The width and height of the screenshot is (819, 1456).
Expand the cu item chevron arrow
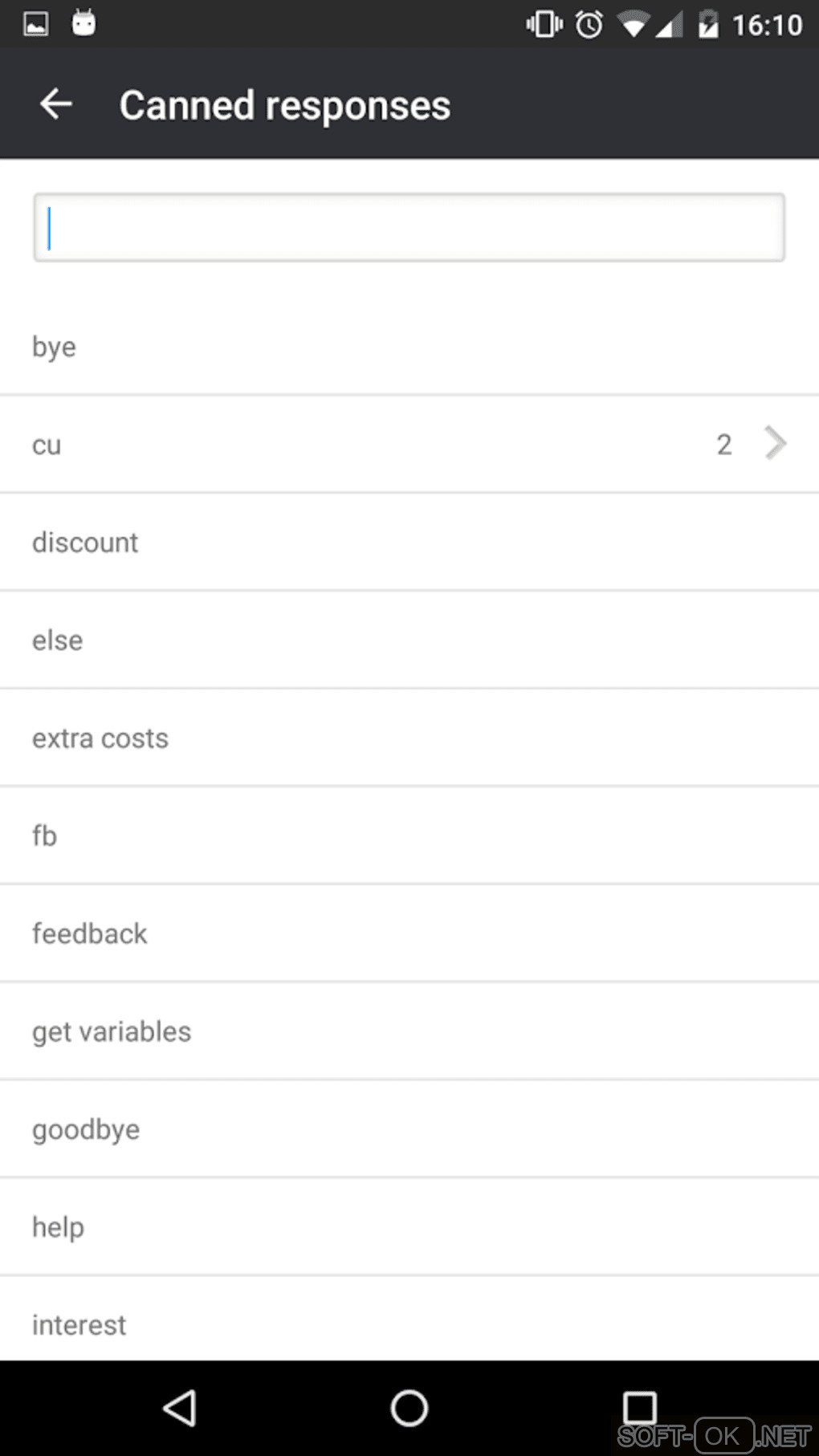(774, 443)
